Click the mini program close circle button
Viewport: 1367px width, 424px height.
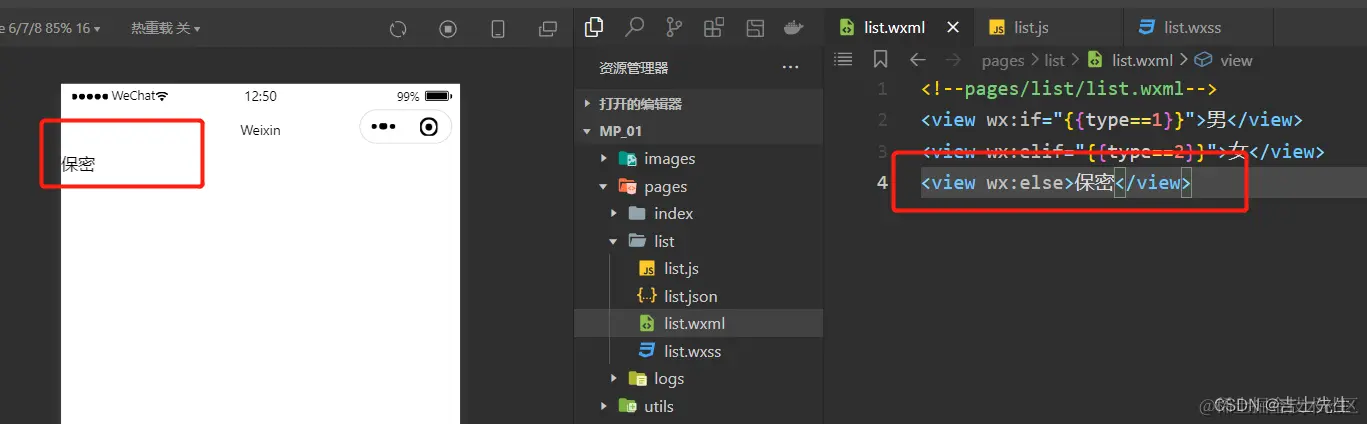(429, 127)
